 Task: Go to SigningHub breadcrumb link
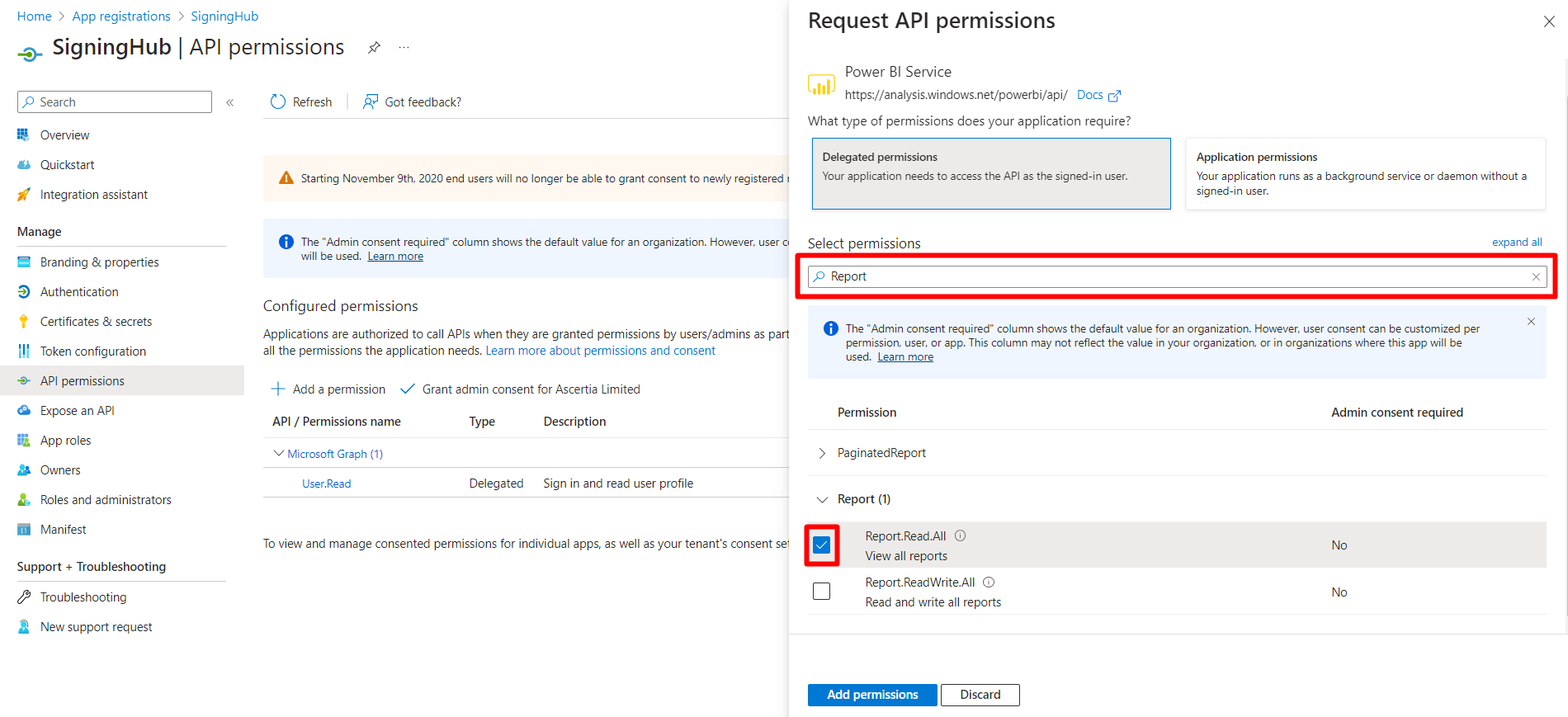[224, 17]
